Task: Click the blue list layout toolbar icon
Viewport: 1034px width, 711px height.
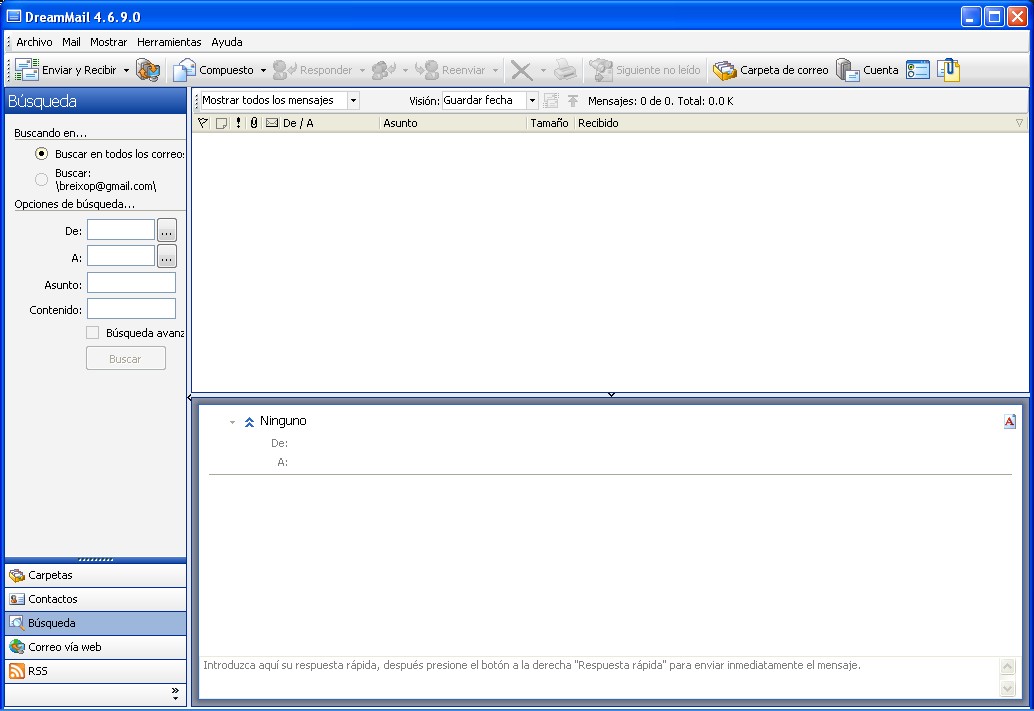Action: pyautogui.click(x=918, y=69)
